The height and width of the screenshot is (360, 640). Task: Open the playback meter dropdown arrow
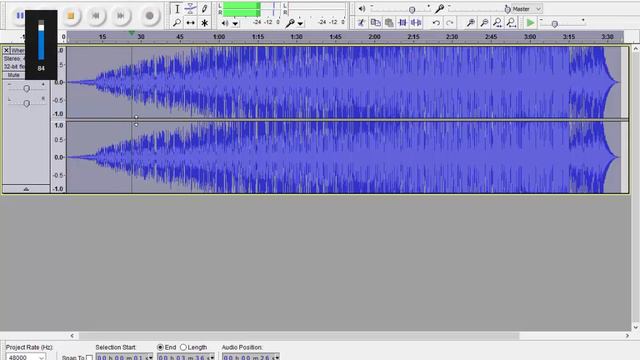(236, 24)
